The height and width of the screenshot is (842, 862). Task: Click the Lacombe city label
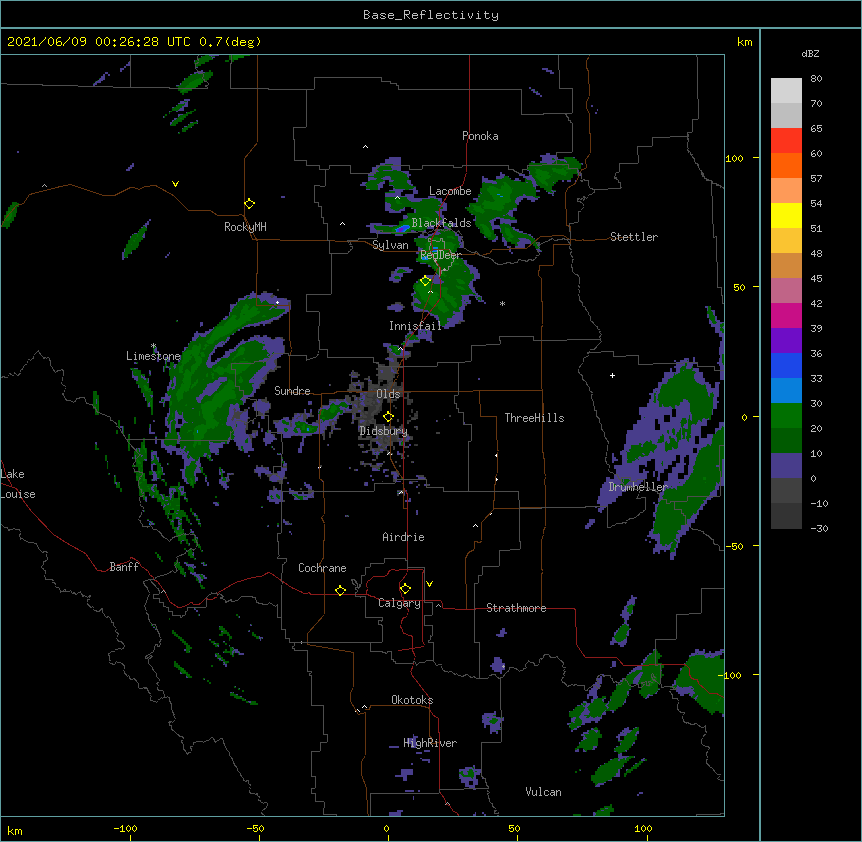(x=450, y=191)
